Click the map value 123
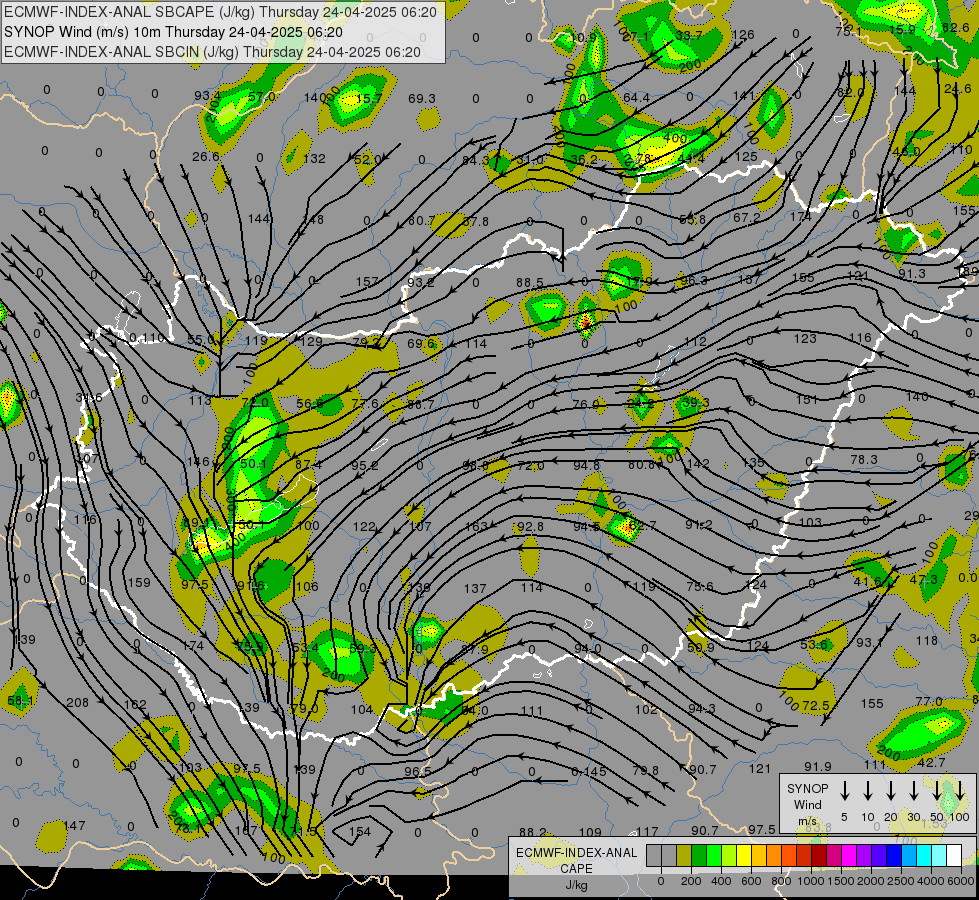 [805, 339]
